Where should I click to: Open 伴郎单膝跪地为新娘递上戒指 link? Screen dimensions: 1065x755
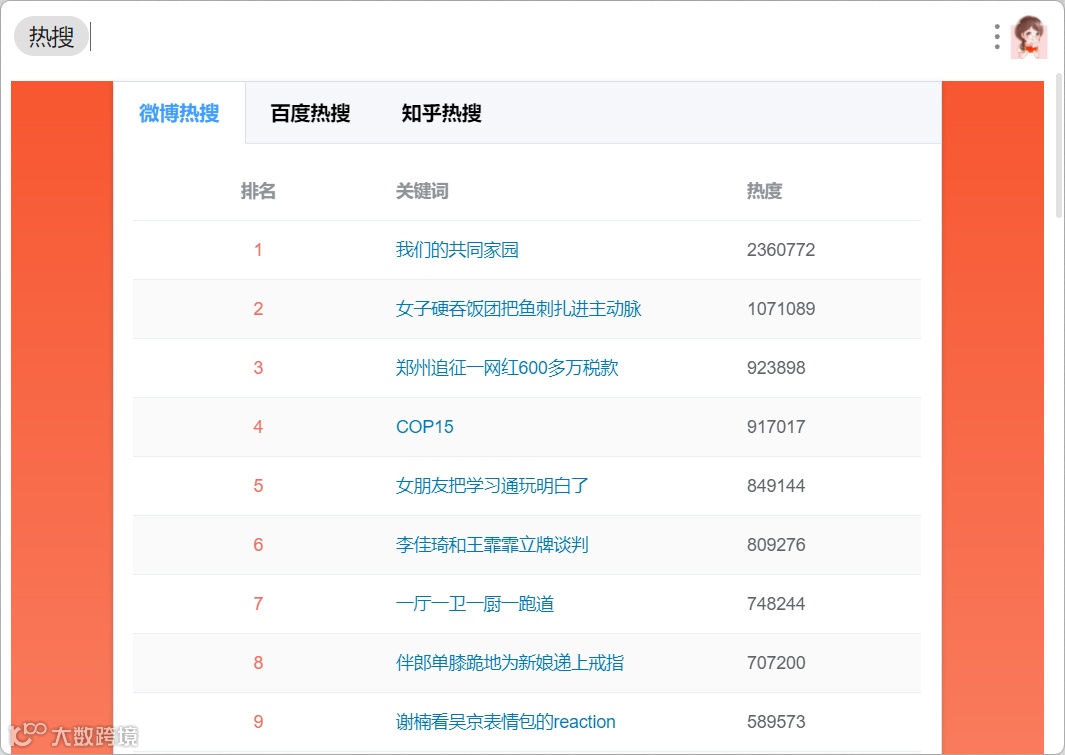509,663
